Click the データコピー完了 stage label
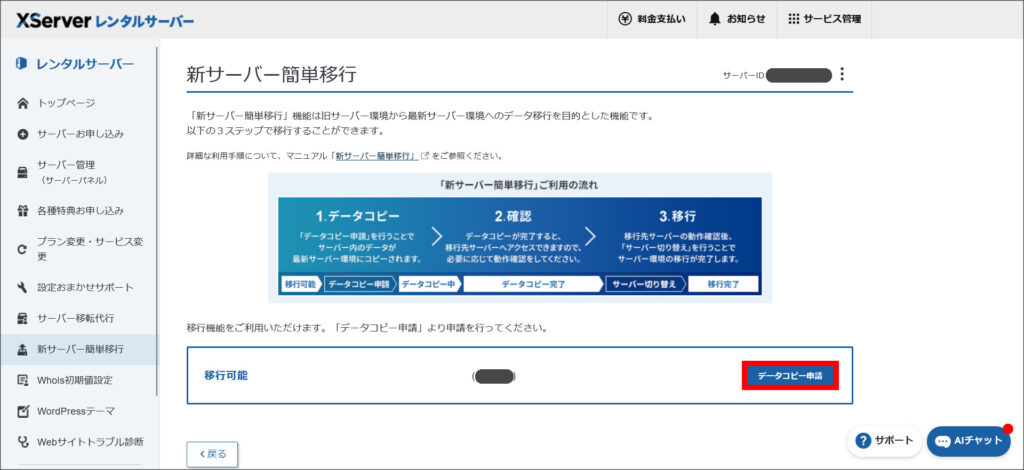This screenshot has width=1024, height=470. click(x=533, y=284)
